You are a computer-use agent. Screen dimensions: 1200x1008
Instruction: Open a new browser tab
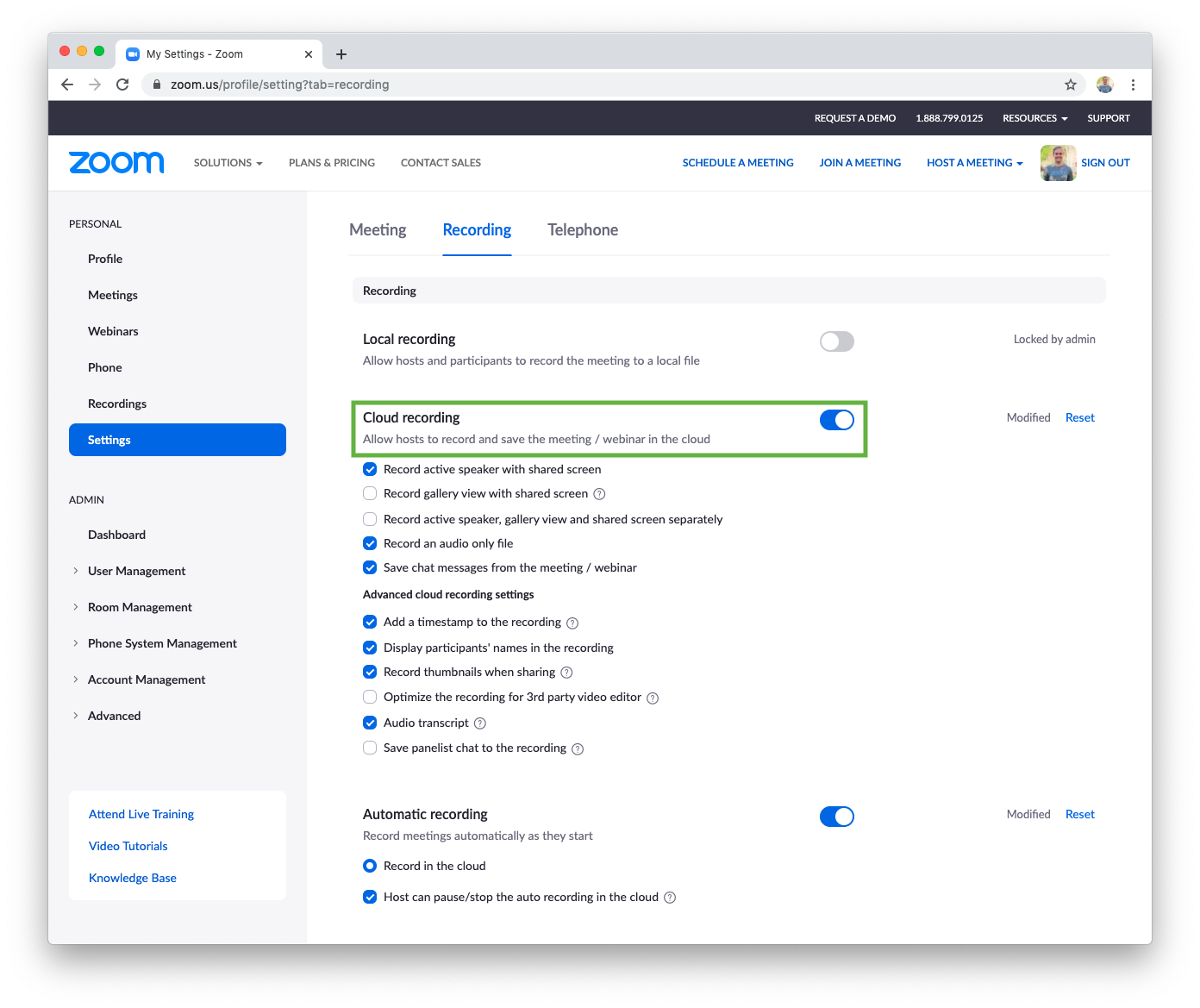(x=341, y=54)
